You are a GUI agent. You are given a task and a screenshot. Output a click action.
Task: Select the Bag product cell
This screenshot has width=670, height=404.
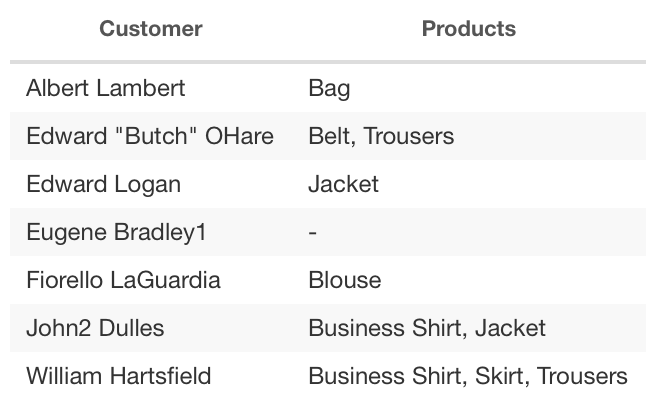coord(329,88)
